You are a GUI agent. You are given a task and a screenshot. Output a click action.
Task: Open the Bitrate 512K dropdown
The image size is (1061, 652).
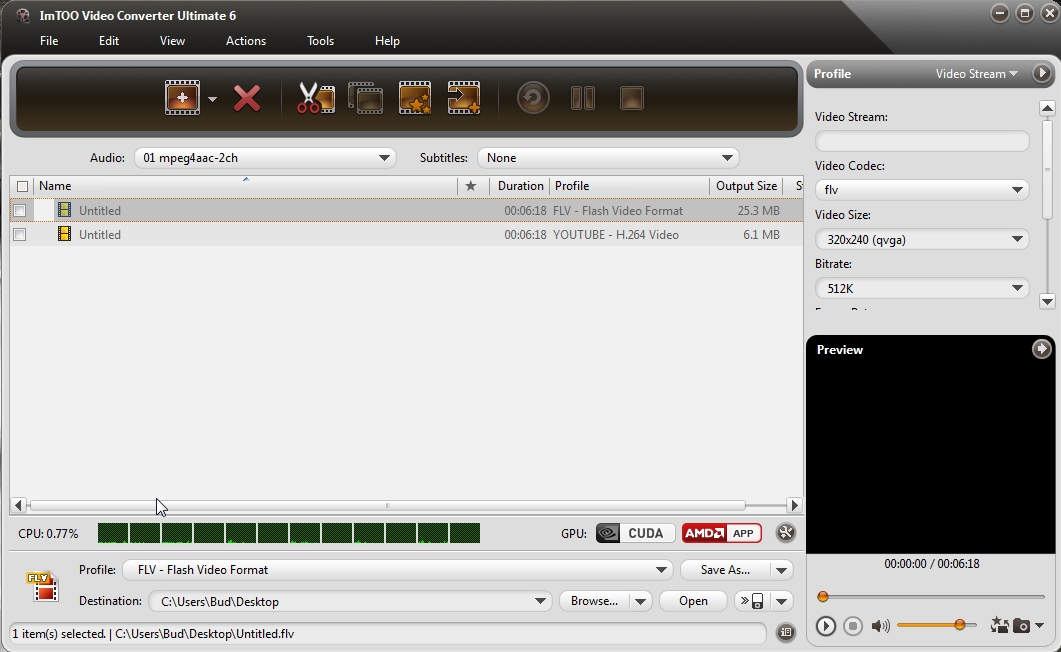(x=922, y=289)
